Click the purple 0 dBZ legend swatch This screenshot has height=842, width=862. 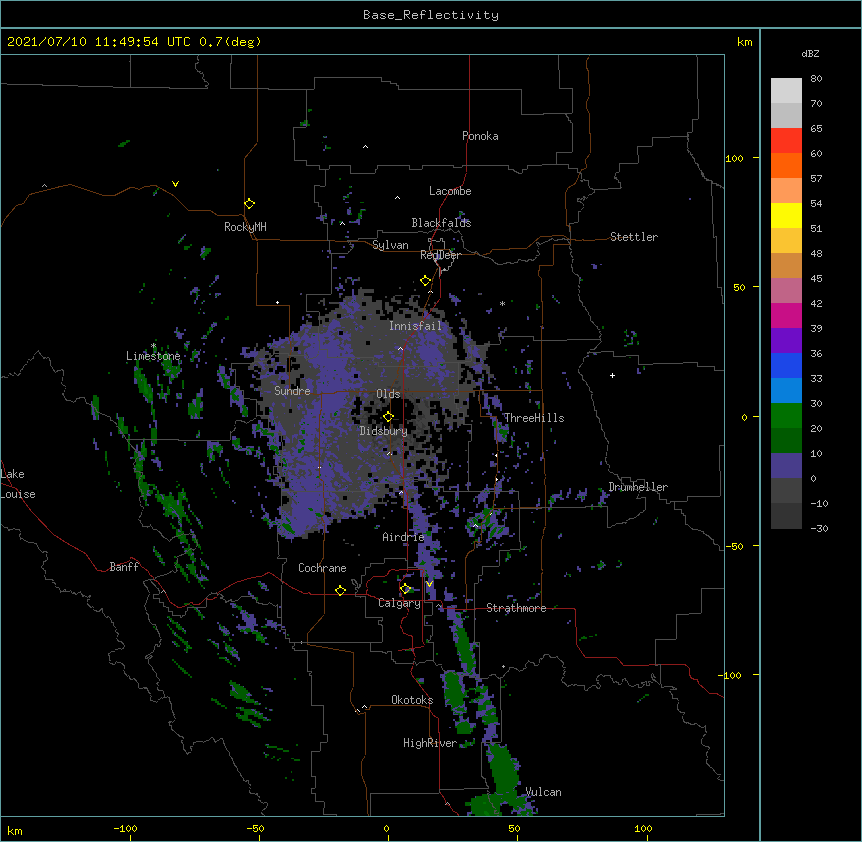[786, 466]
